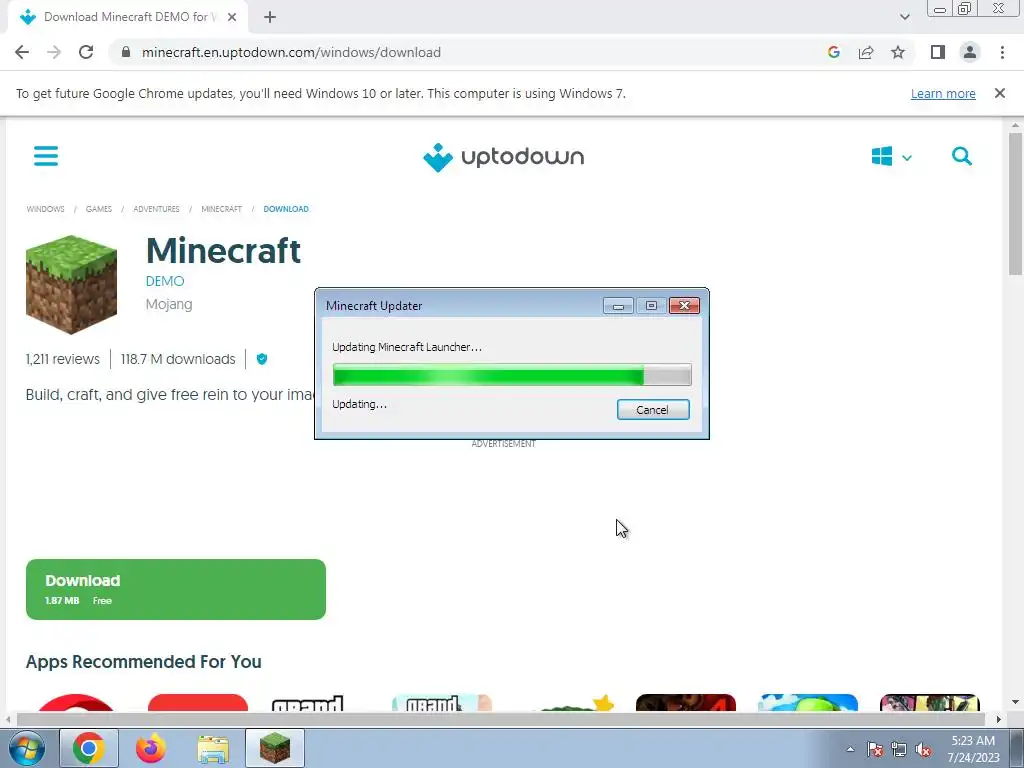Viewport: 1024px width, 768px height.
Task: Reload the current page
Action: 86,52
